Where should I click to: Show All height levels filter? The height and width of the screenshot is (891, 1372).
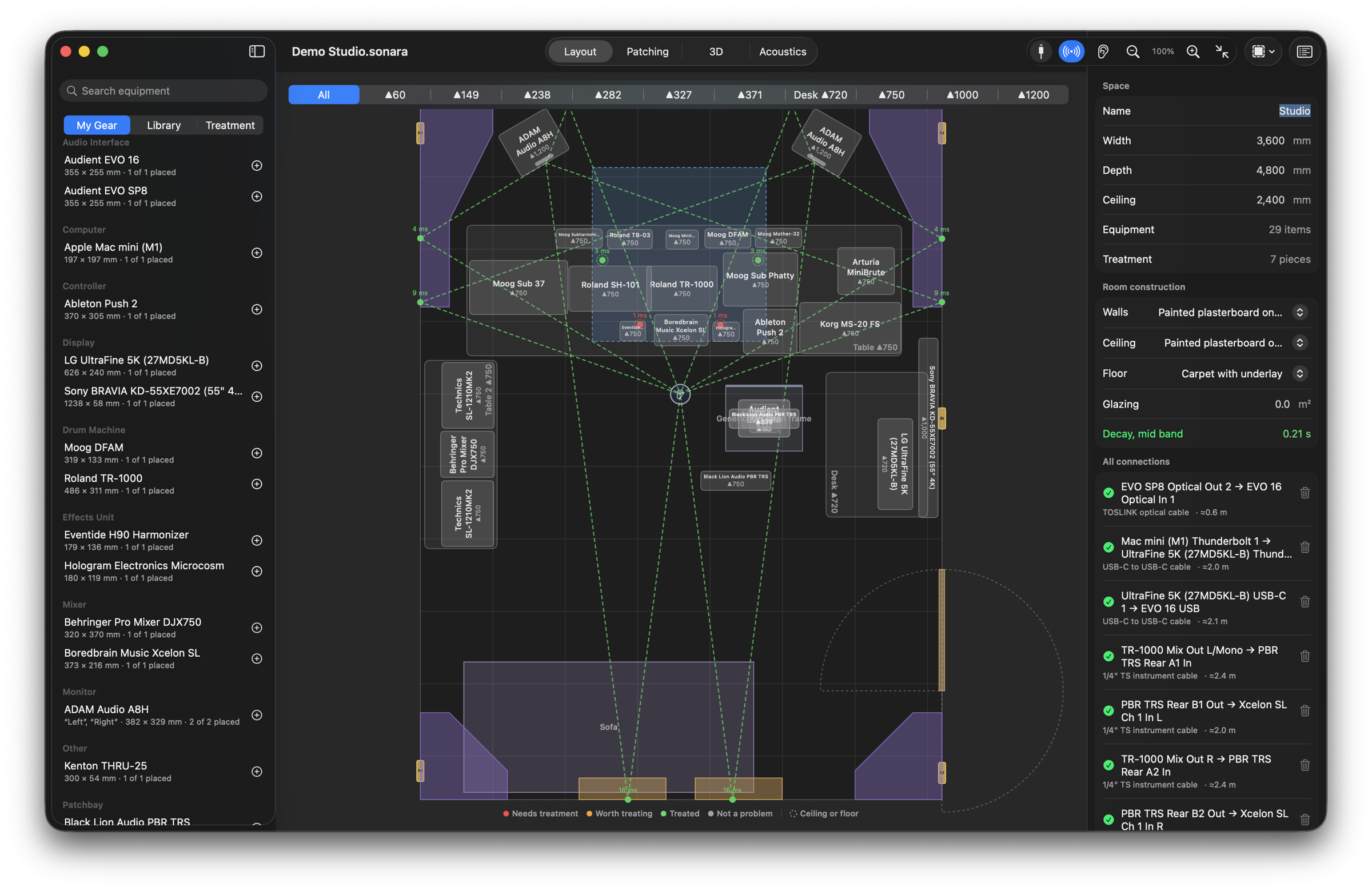324,94
